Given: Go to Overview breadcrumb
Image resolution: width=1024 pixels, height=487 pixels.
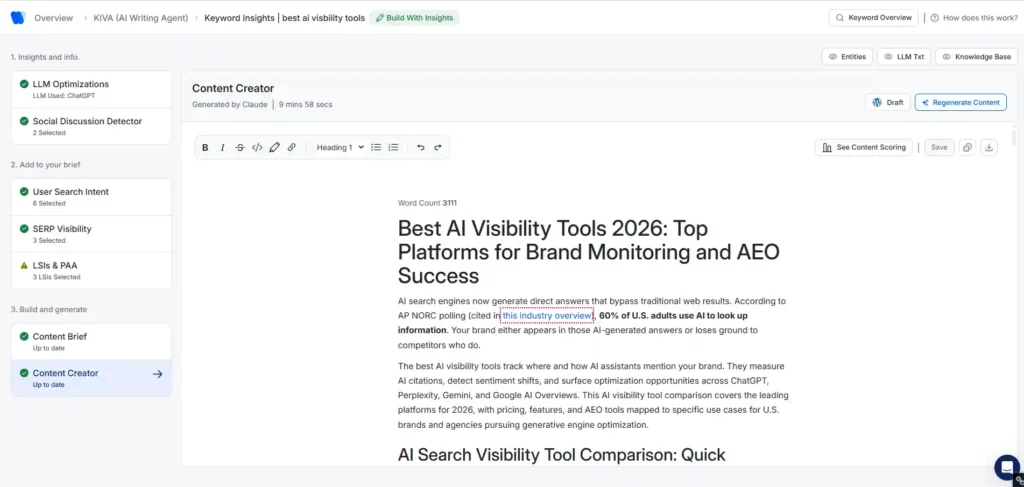Looking at the screenshot, I should (x=54, y=18).
